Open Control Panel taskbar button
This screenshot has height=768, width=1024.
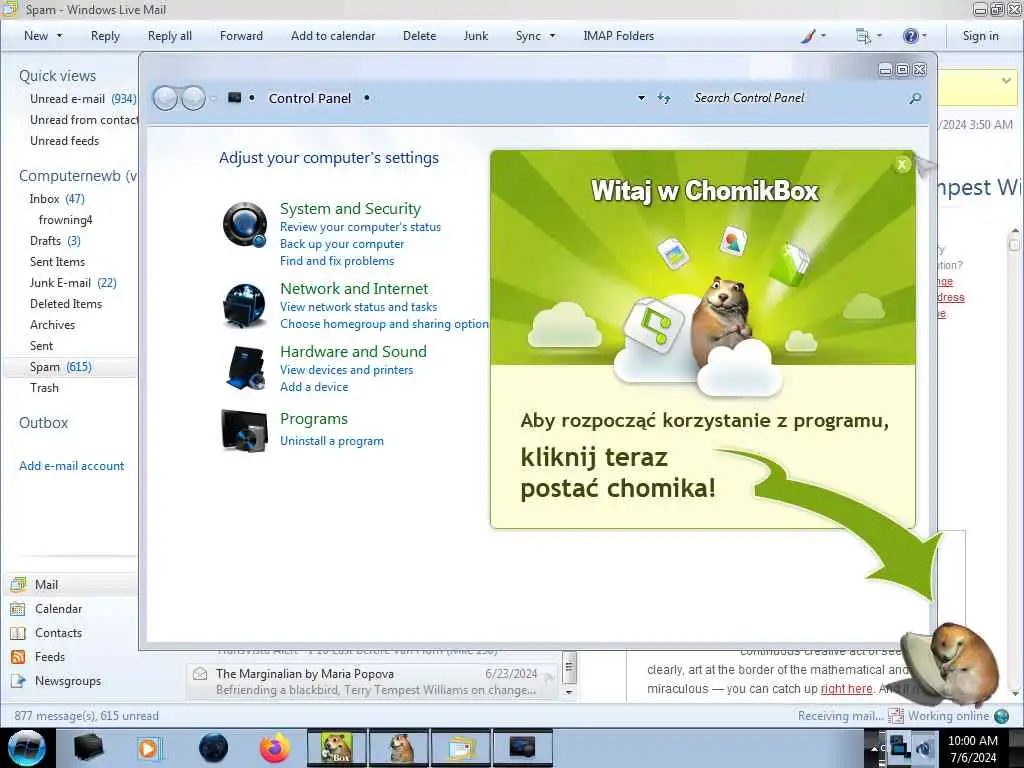pyautogui.click(x=522, y=748)
